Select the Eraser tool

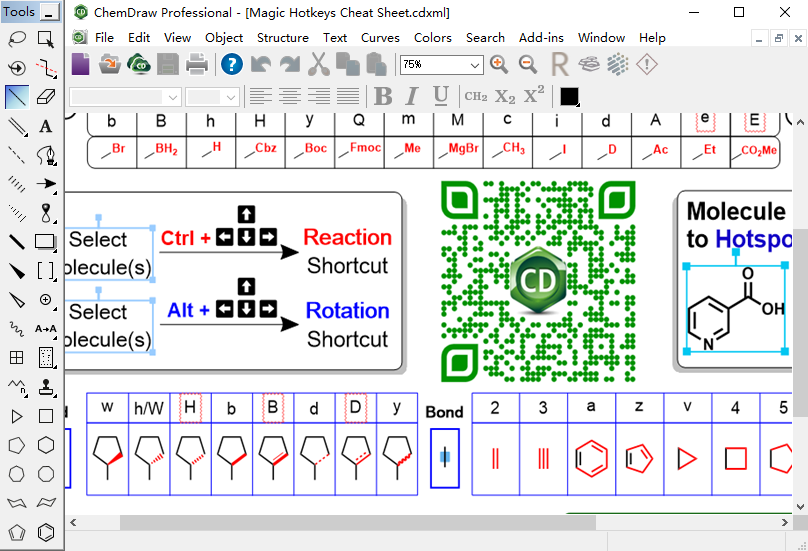[x=46, y=97]
